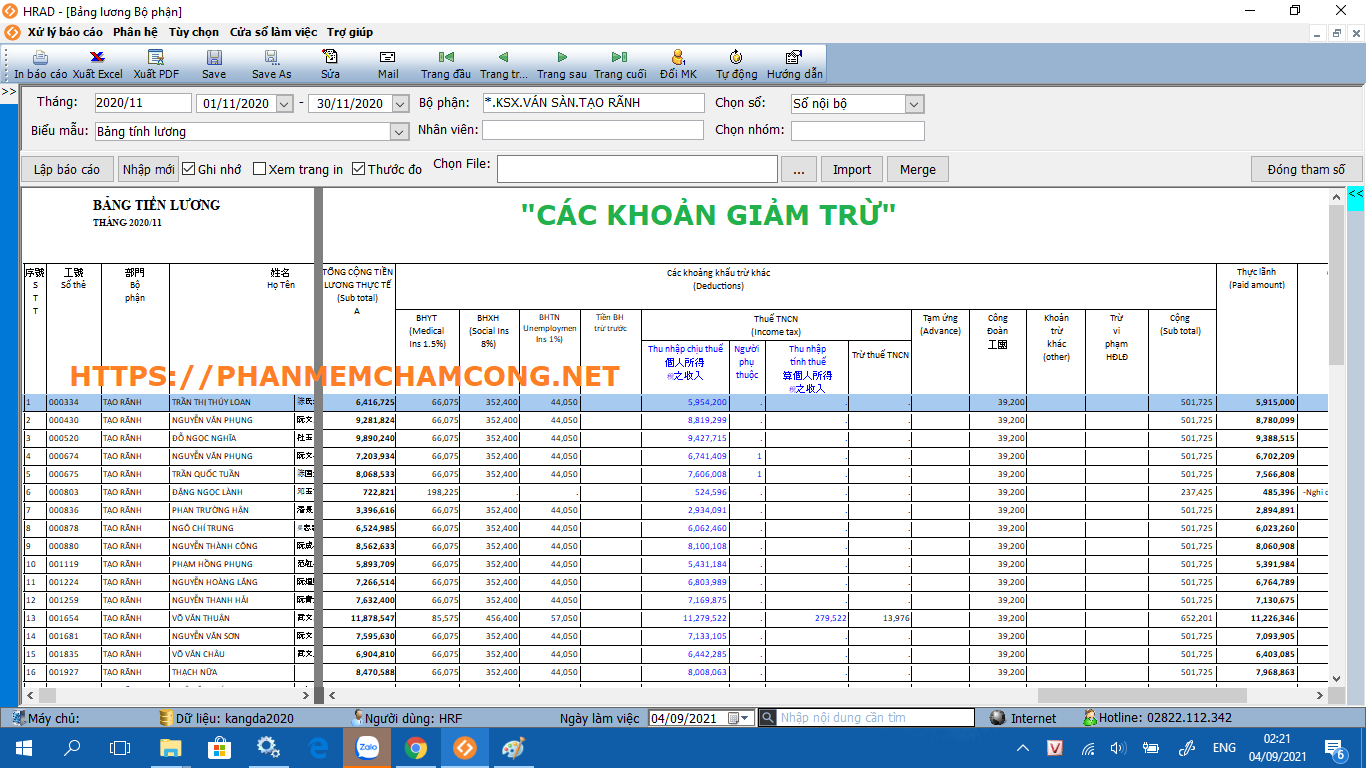Expand the left side panel arrows

point(8,91)
